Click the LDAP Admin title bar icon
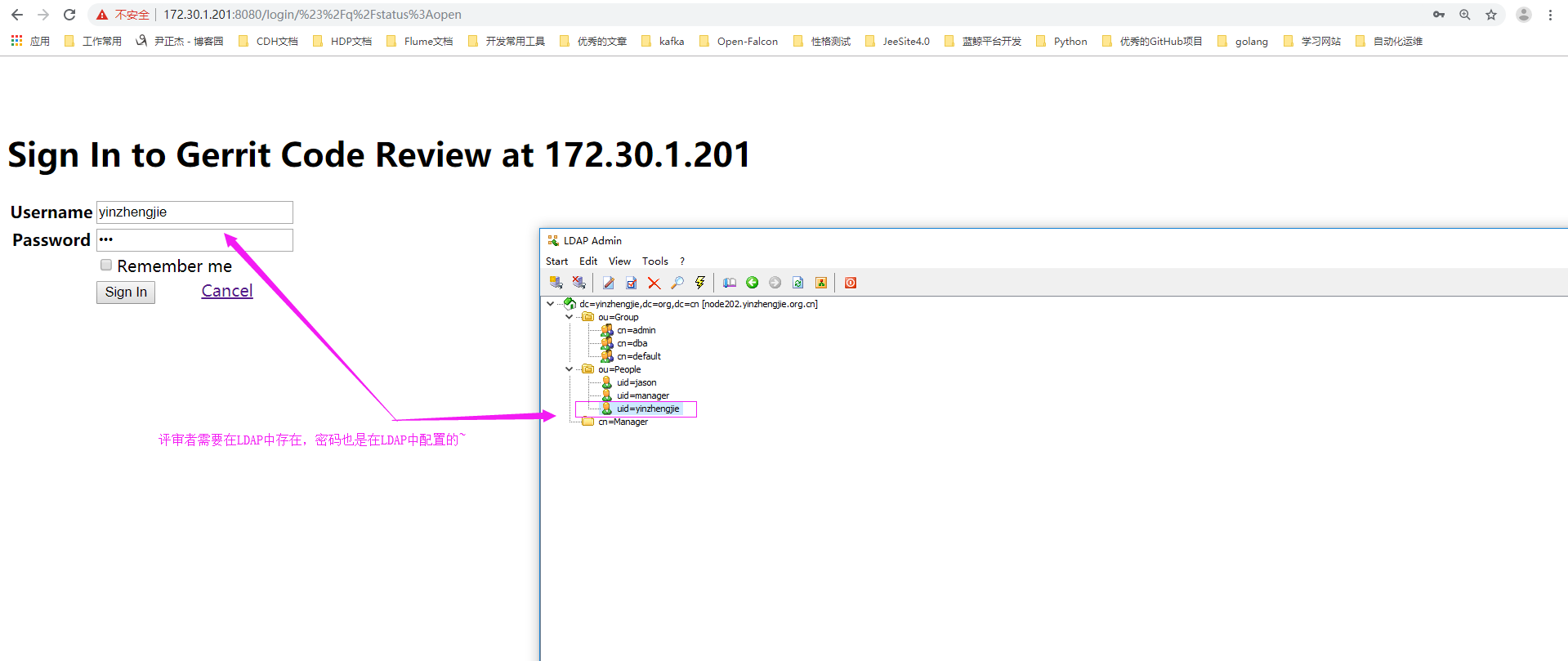 [x=553, y=240]
